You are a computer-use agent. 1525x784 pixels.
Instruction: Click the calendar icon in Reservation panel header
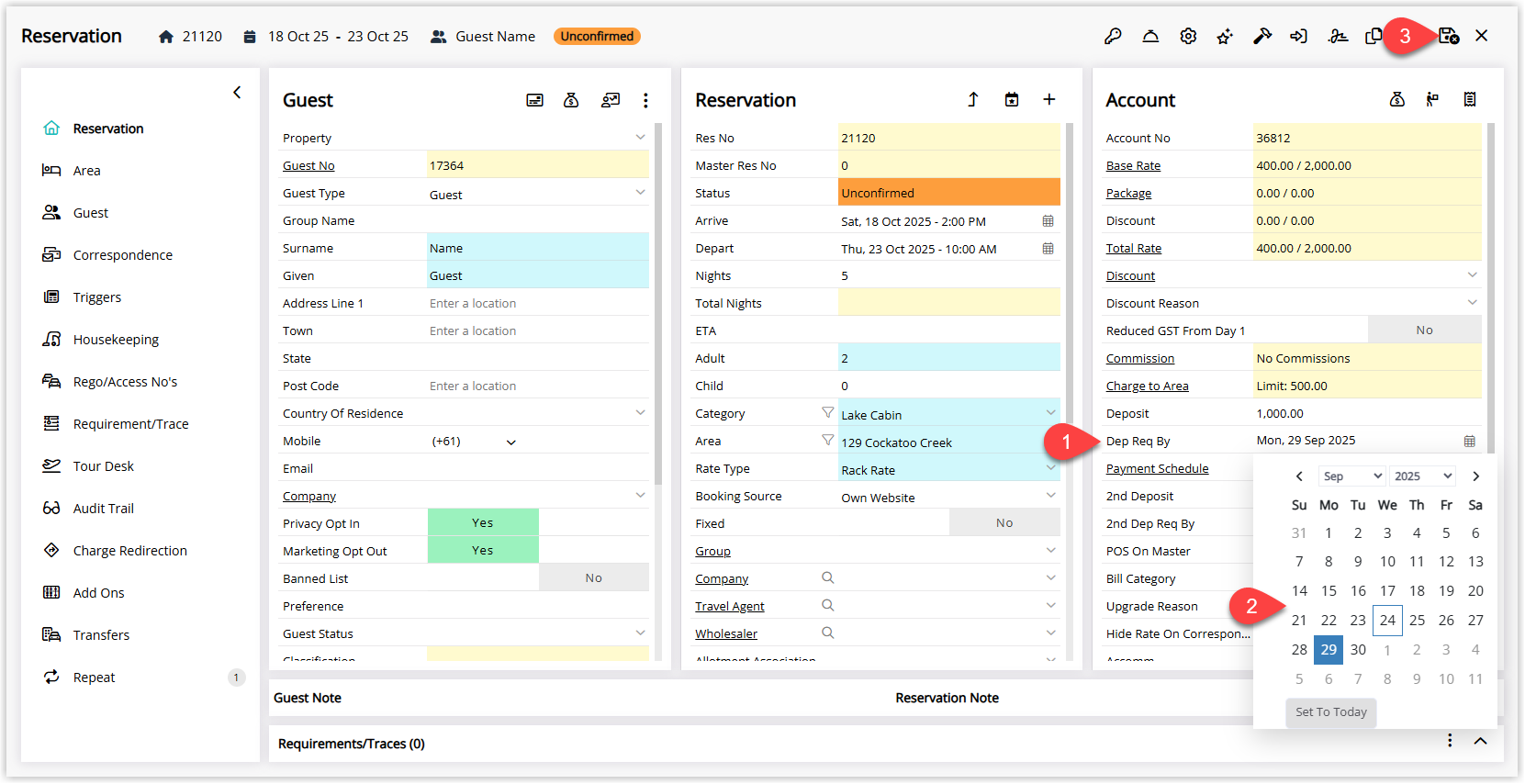[1012, 99]
